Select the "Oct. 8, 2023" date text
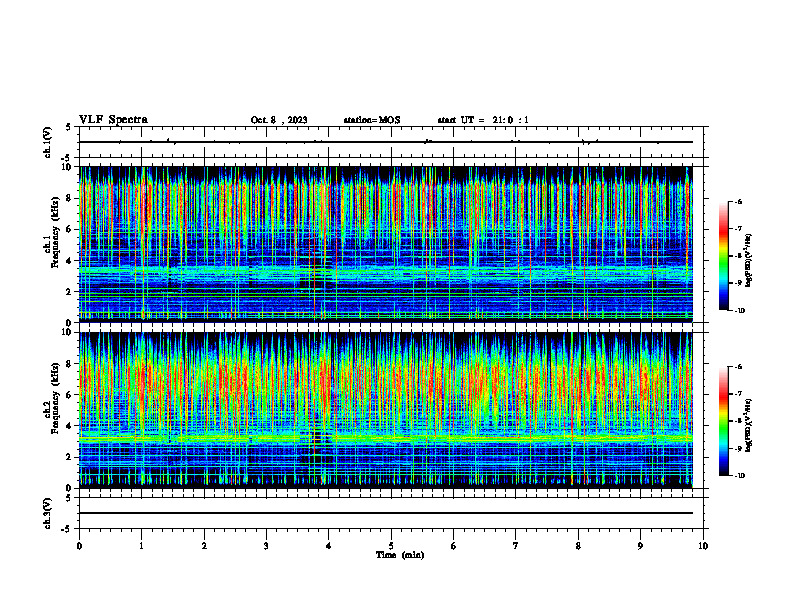The width and height of the screenshot is (792, 612). pyautogui.click(x=279, y=120)
